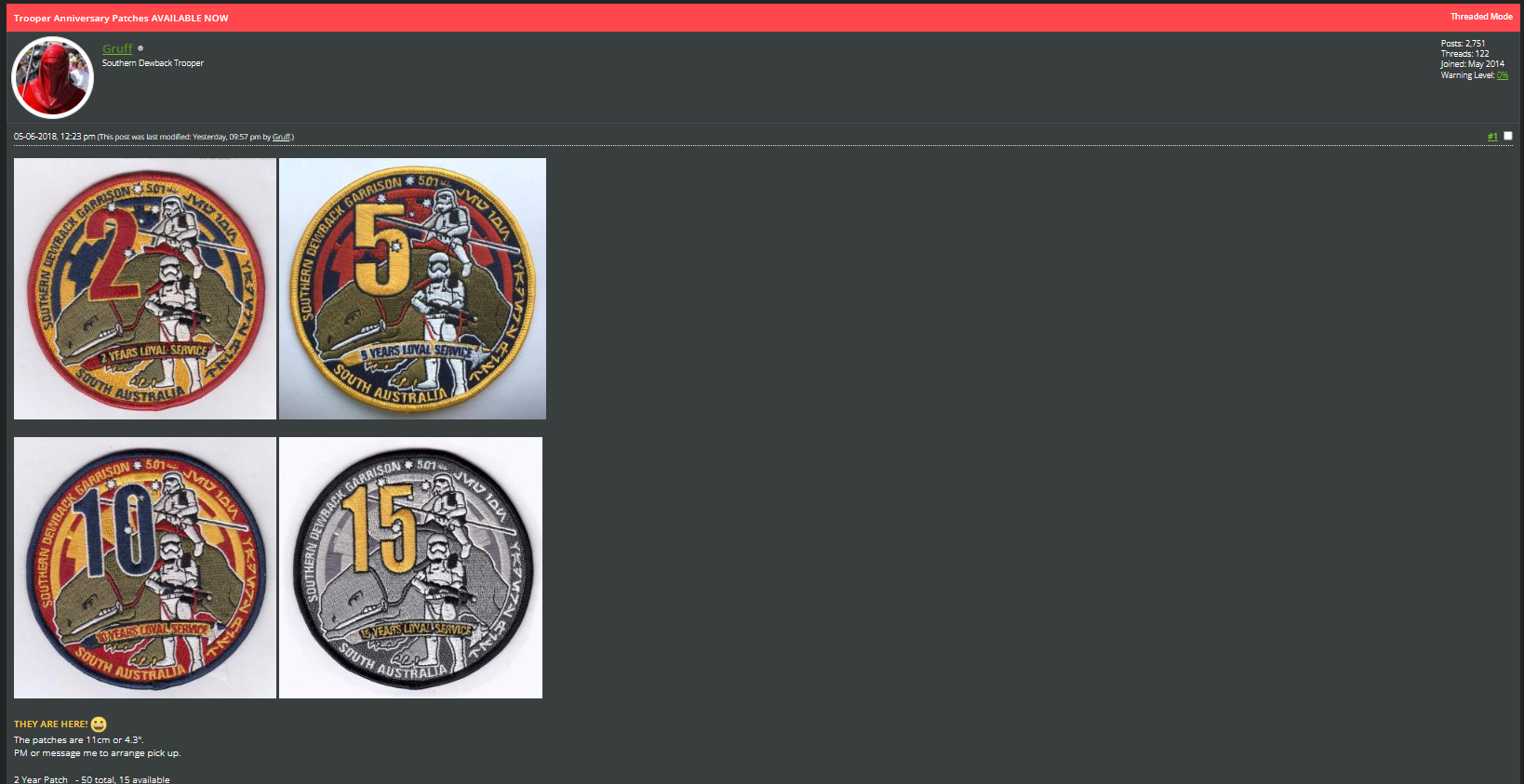Click the Posts: 2,751 count

(x=1464, y=44)
